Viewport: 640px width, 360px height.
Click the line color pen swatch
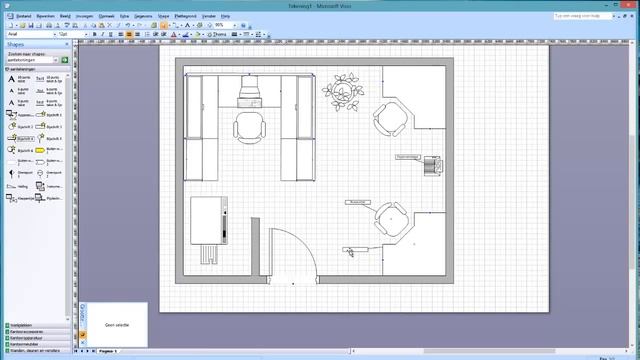(x=186, y=34)
